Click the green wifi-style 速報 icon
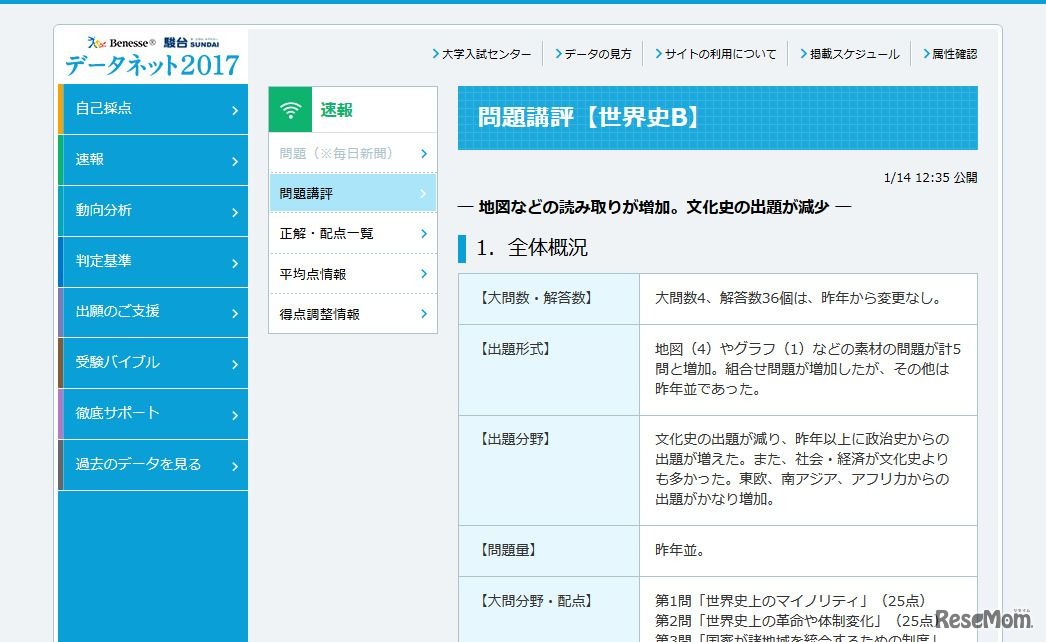 tap(289, 108)
